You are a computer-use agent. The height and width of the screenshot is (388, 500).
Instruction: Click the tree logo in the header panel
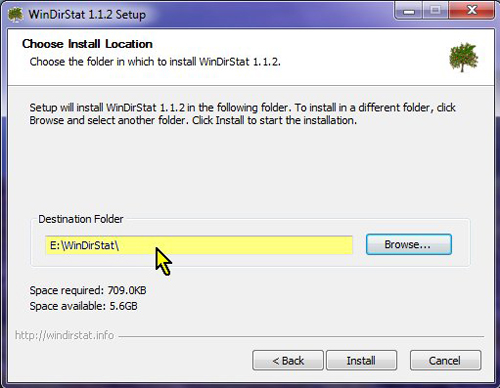pyautogui.click(x=463, y=57)
